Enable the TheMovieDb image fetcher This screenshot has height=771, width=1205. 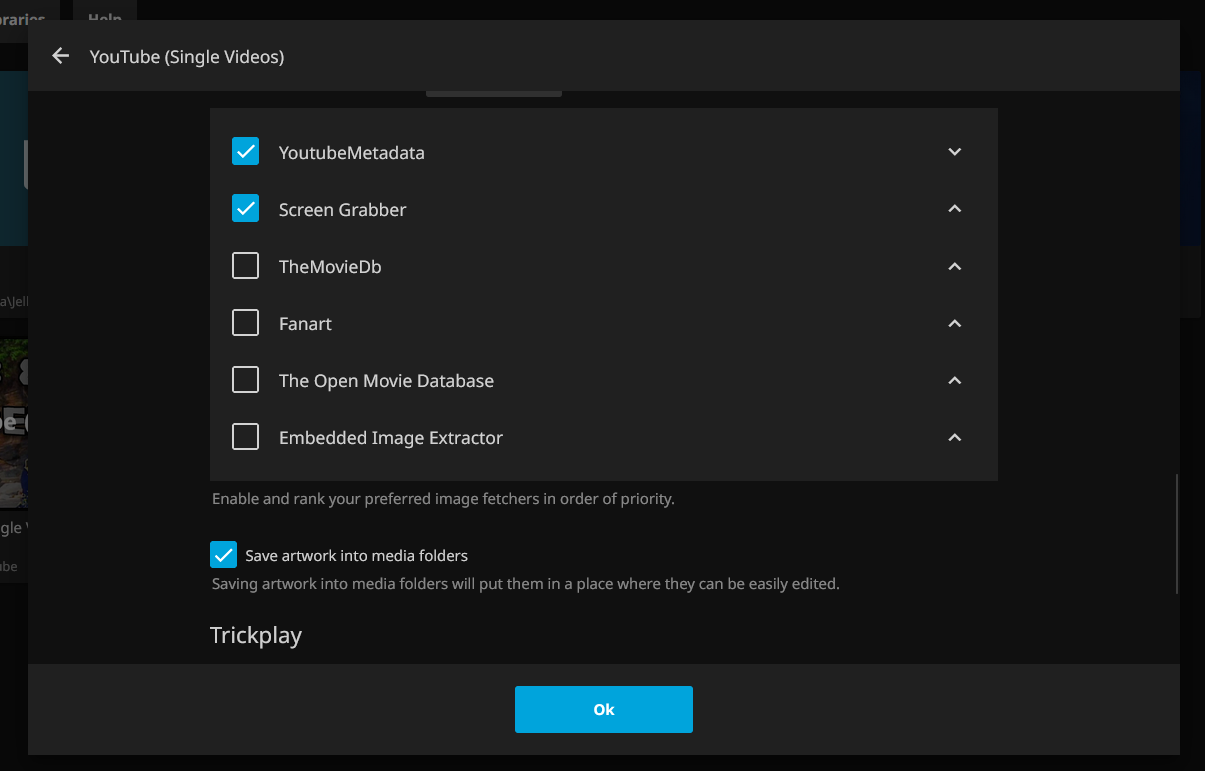tap(245, 266)
